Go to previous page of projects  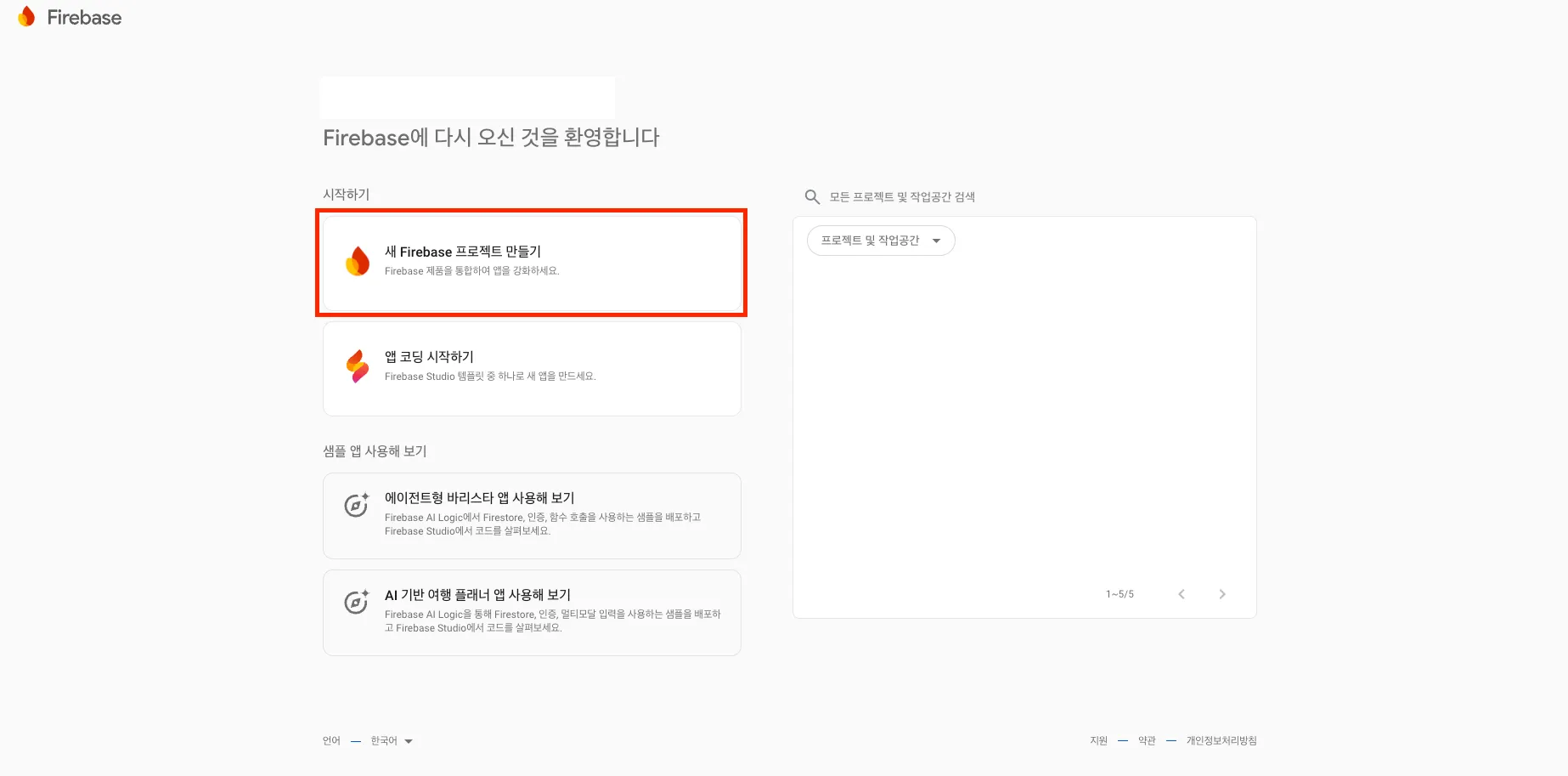coord(1182,594)
